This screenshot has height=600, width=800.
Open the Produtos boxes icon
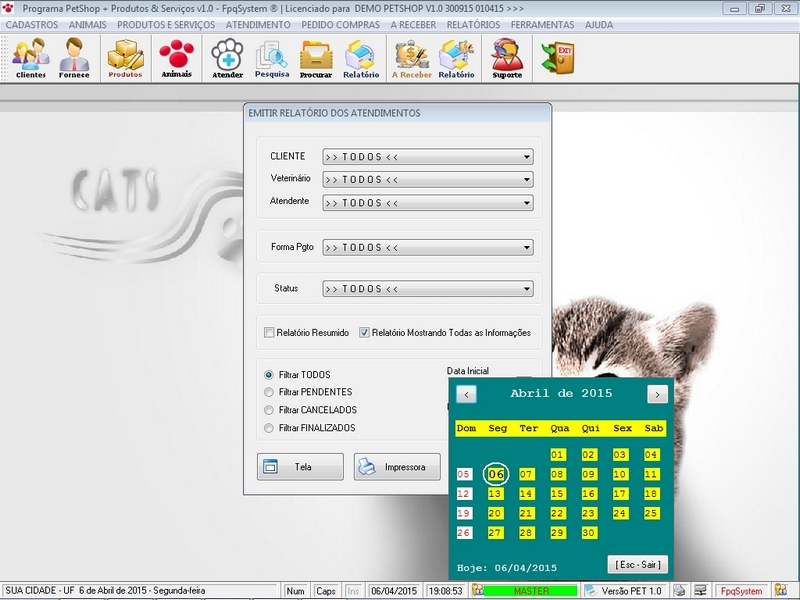[125, 58]
